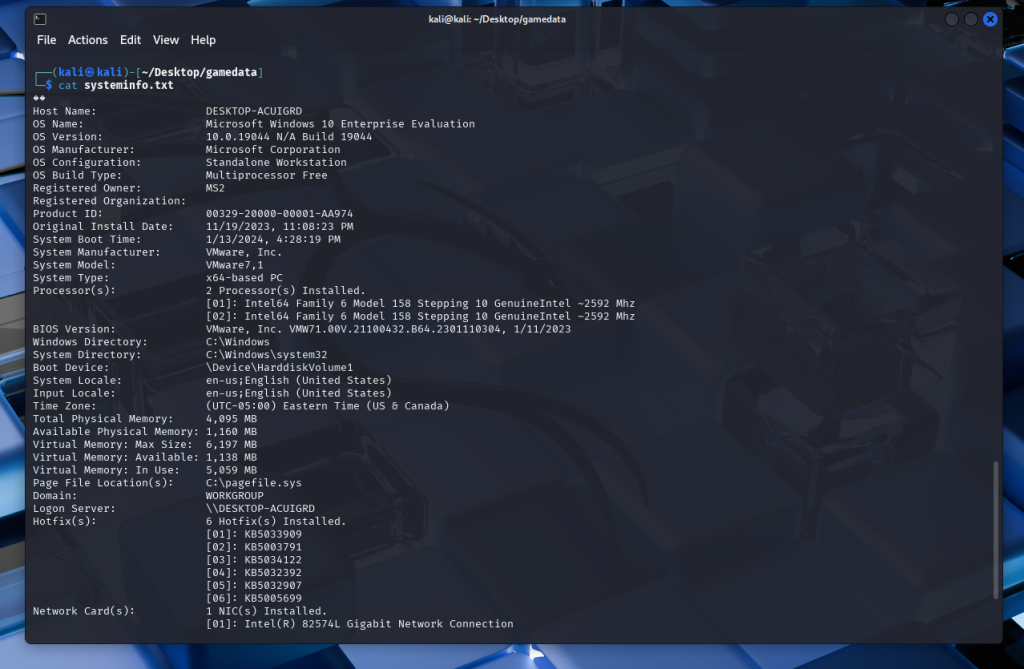Image resolution: width=1024 pixels, height=669 pixels.
Task: Open the Help menu
Action: [203, 40]
